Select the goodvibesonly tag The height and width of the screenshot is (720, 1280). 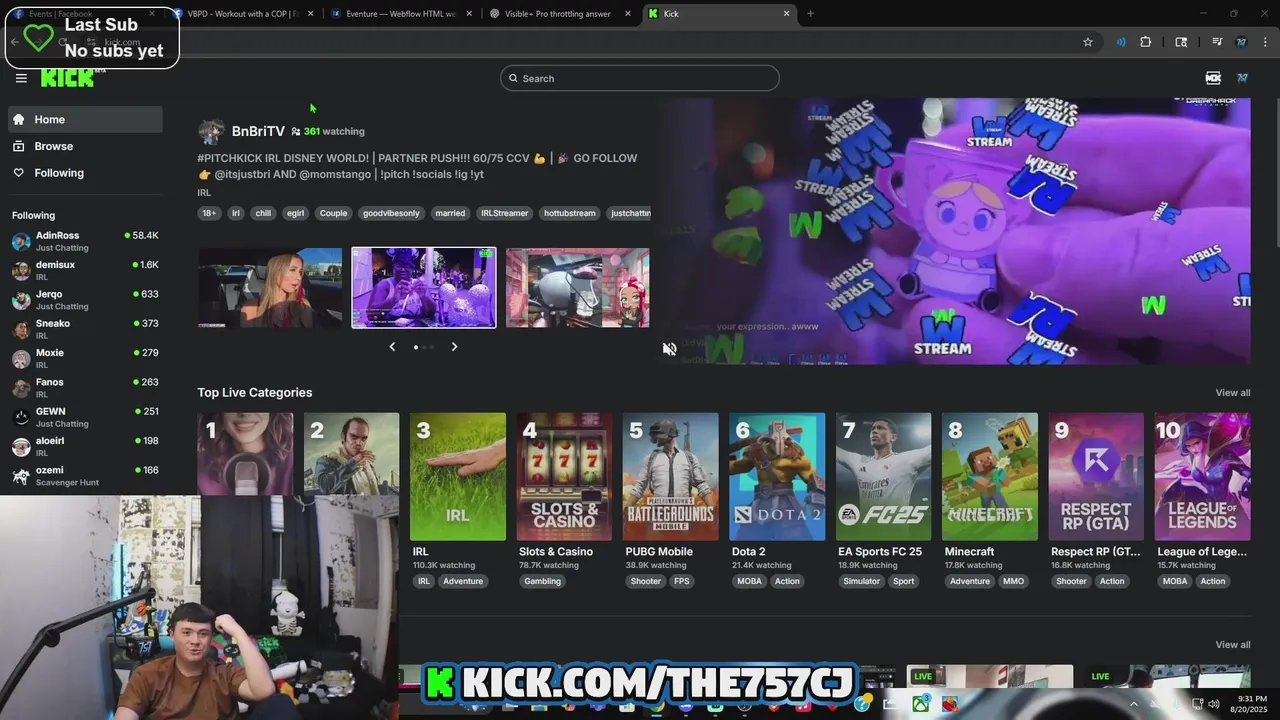tap(391, 213)
